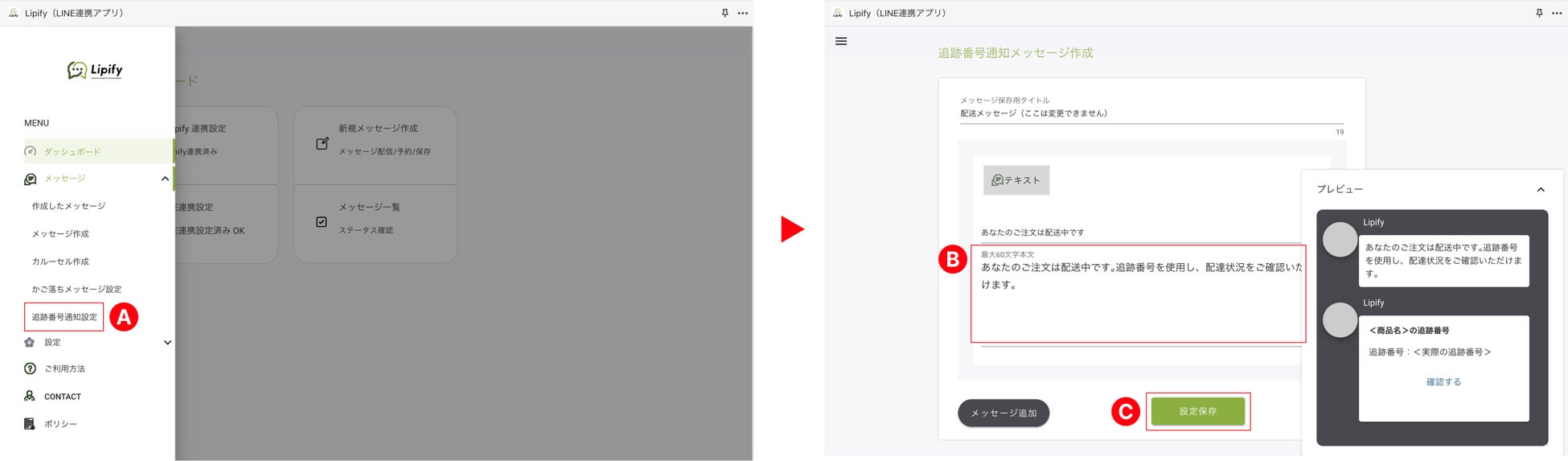Click ステータス確認 text on card

(366, 230)
